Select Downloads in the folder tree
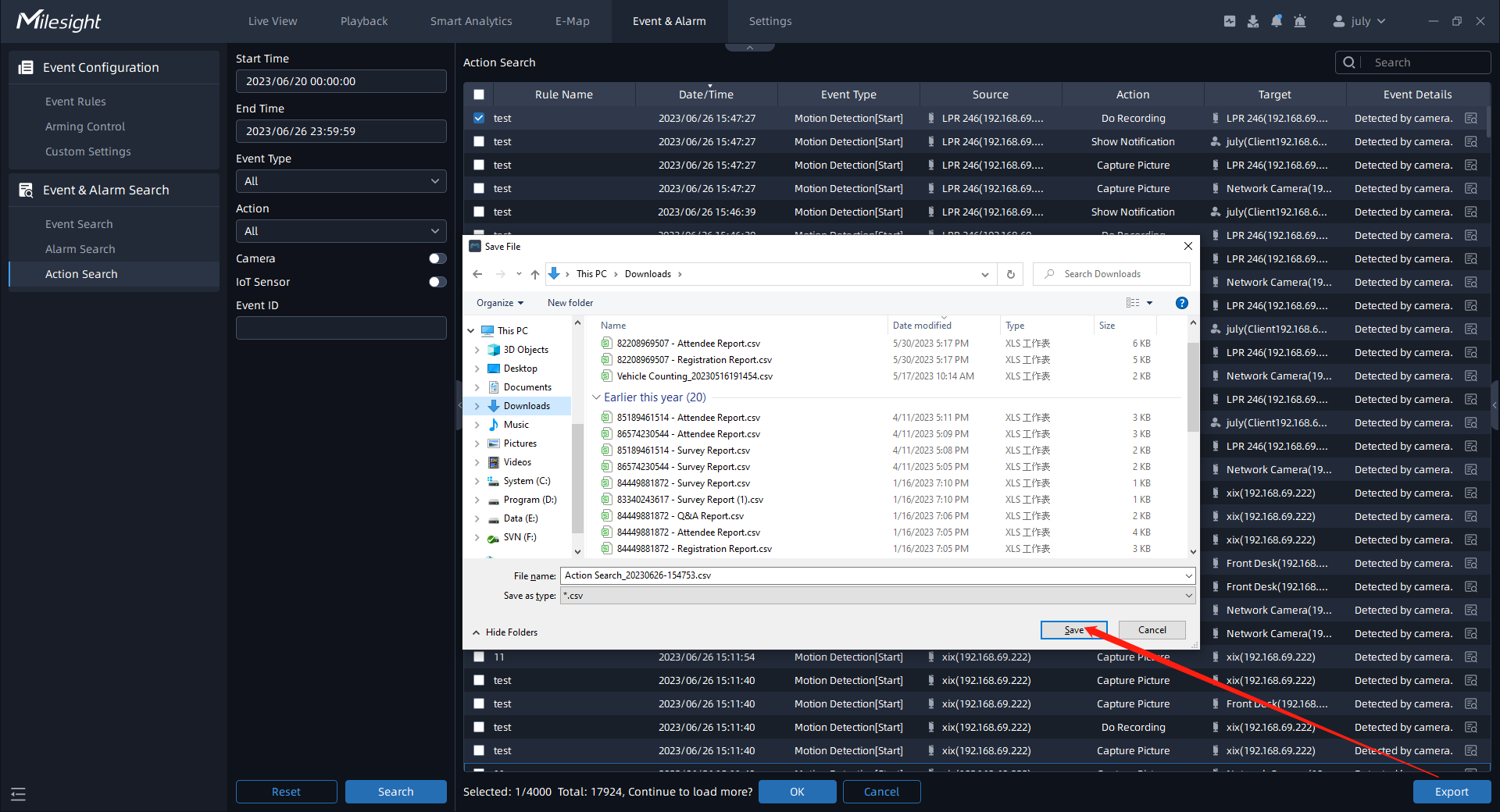1500x812 pixels. 527,406
